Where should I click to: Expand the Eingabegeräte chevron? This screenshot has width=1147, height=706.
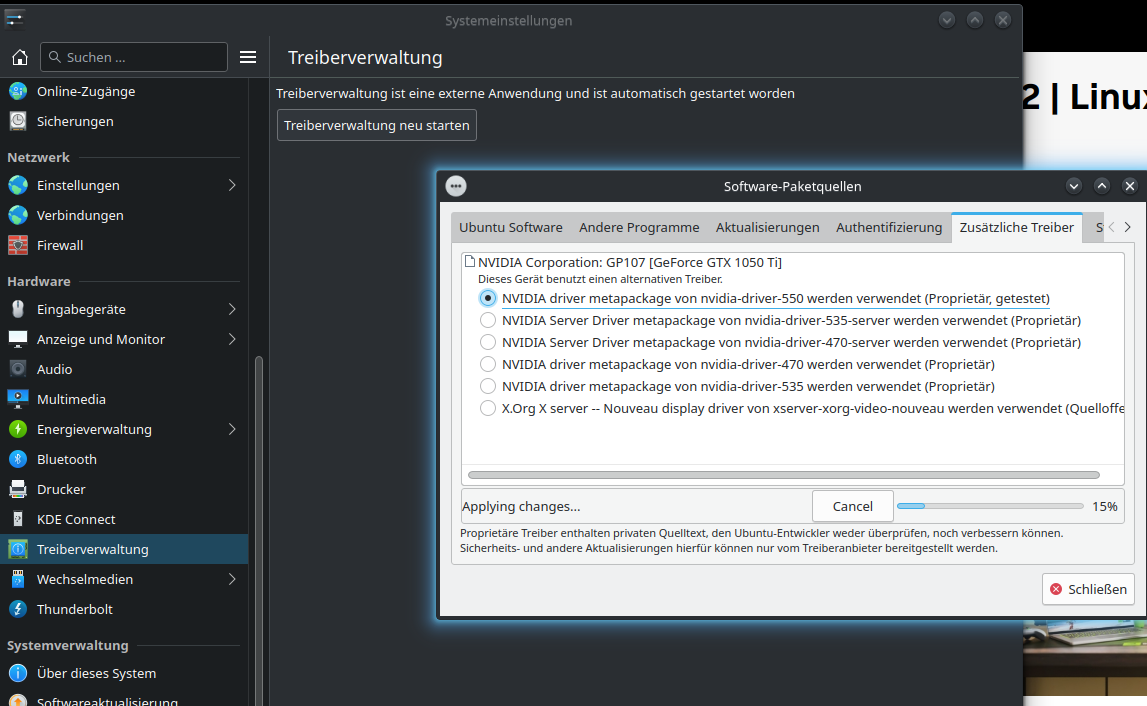click(232, 309)
